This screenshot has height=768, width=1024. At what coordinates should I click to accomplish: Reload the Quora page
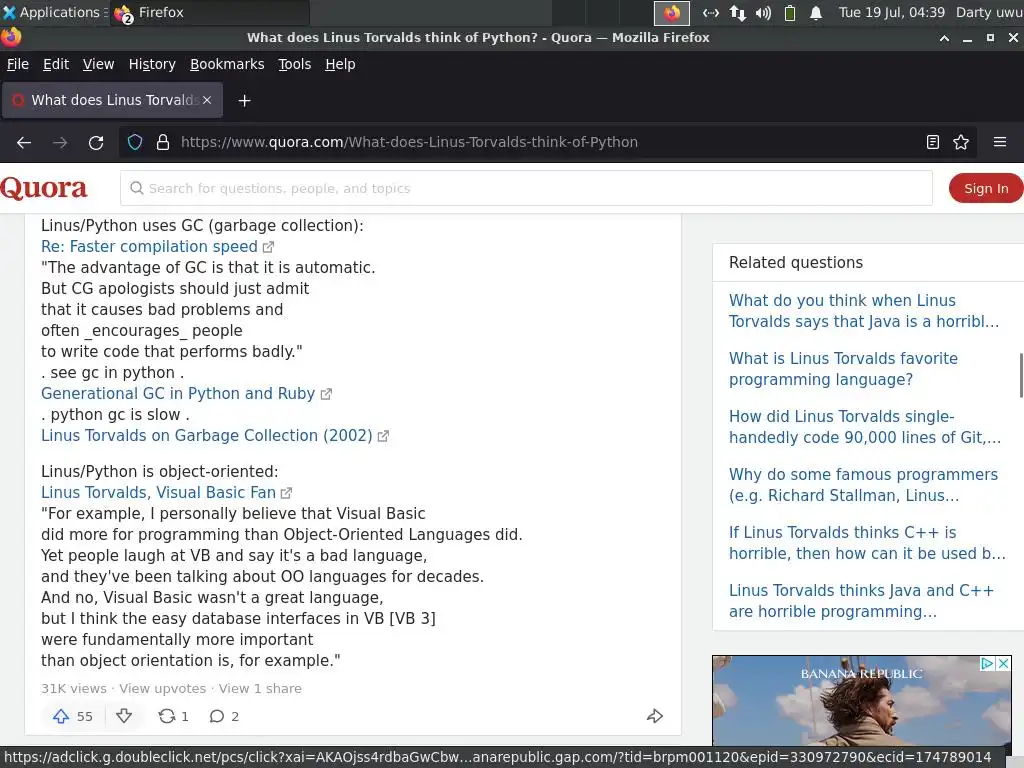(x=96, y=142)
